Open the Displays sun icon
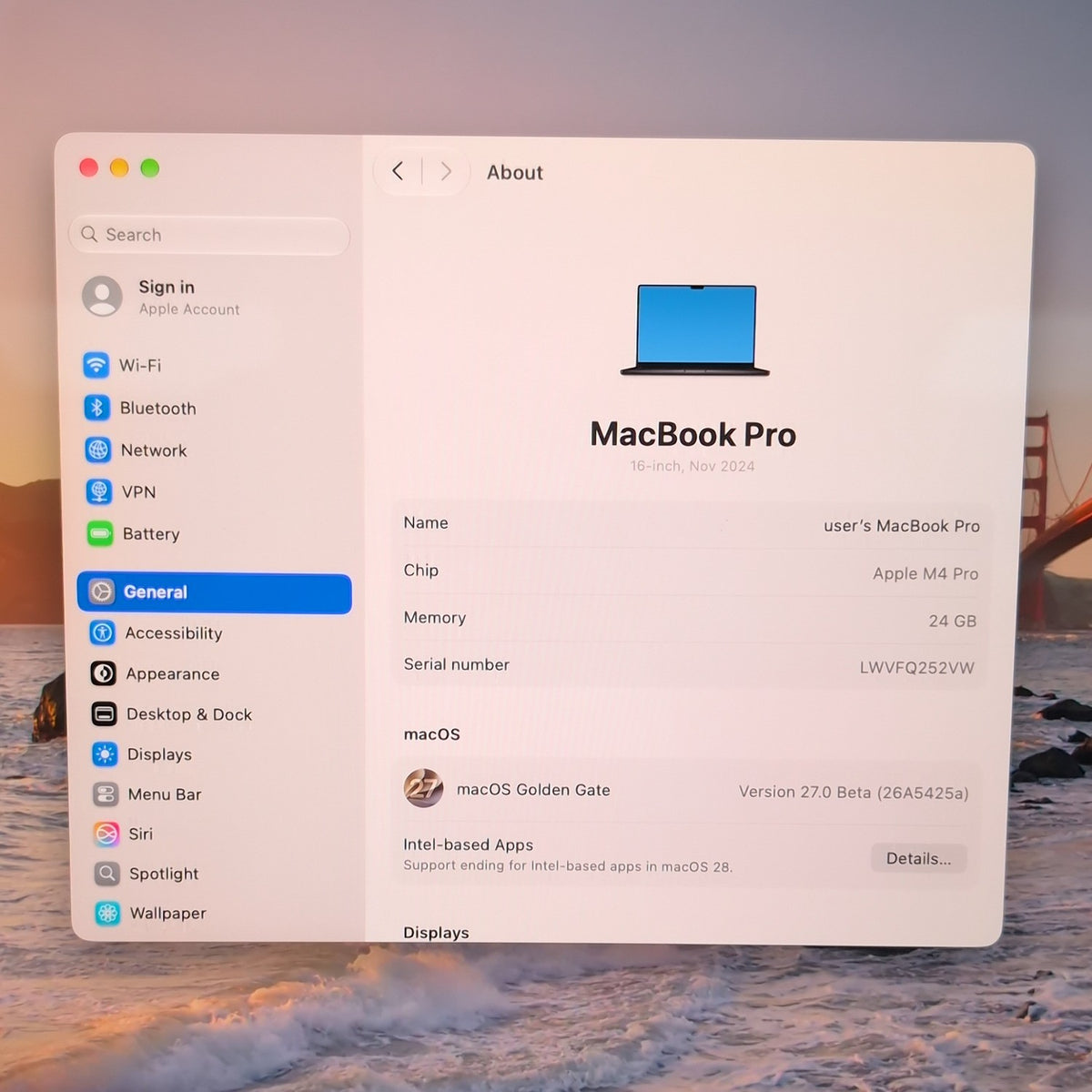Image resolution: width=1092 pixels, height=1092 pixels. coord(106,754)
